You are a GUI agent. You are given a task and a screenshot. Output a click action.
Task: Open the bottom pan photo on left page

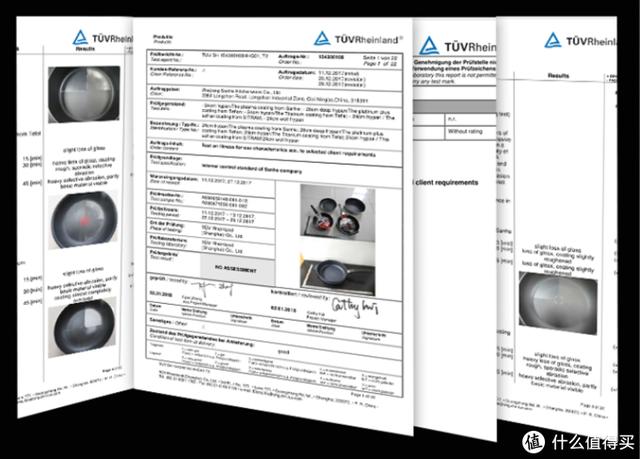(82, 328)
